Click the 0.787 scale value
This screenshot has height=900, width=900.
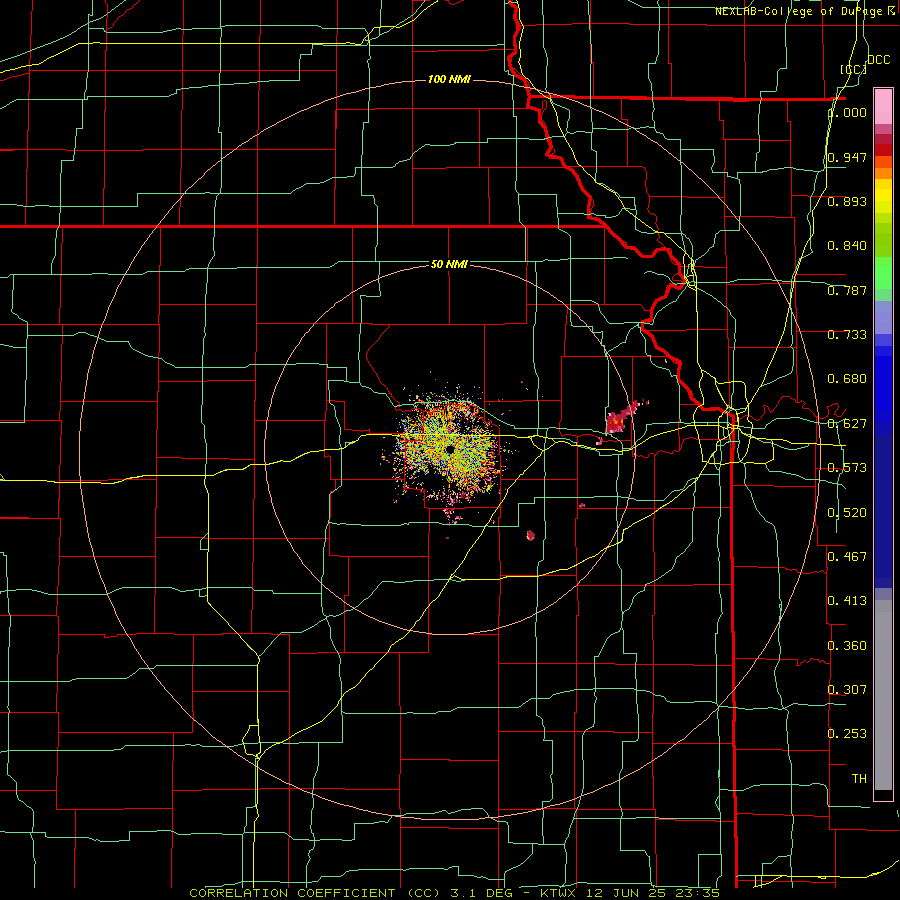coord(847,290)
